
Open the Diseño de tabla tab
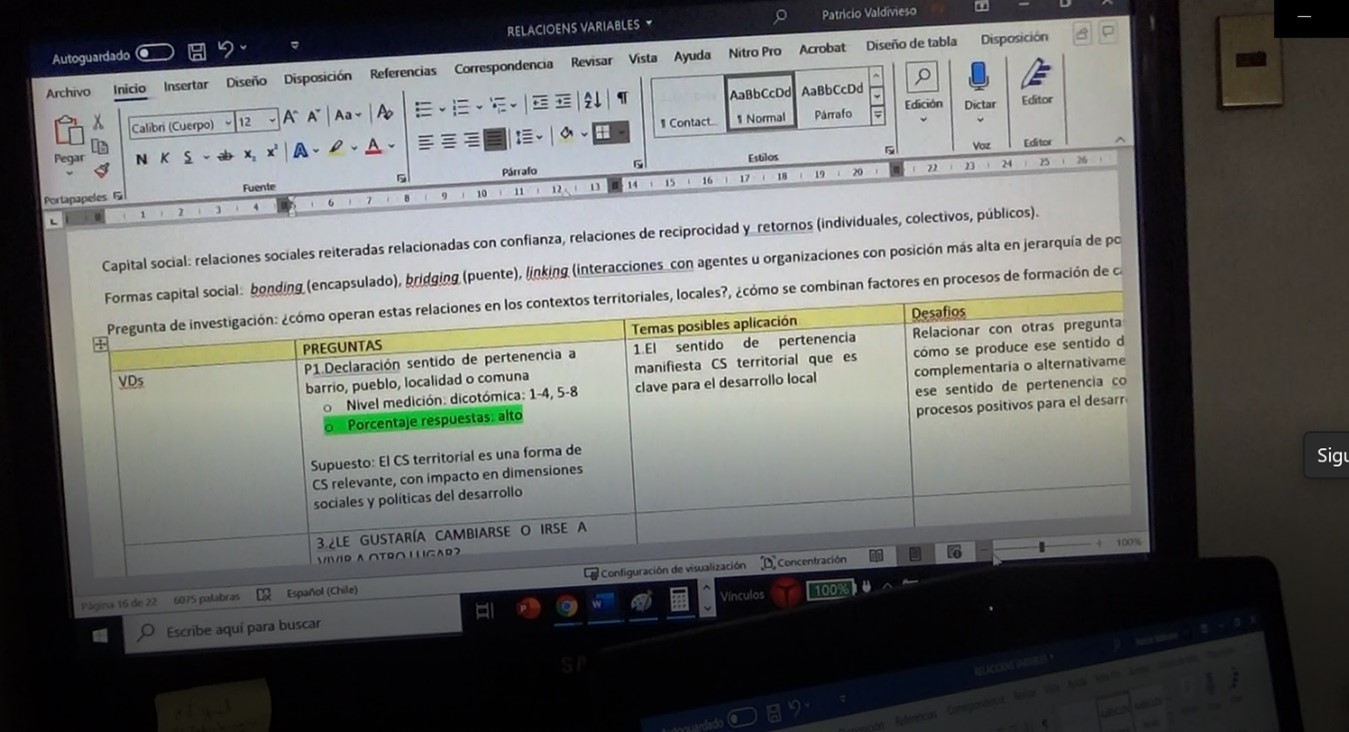pos(911,43)
